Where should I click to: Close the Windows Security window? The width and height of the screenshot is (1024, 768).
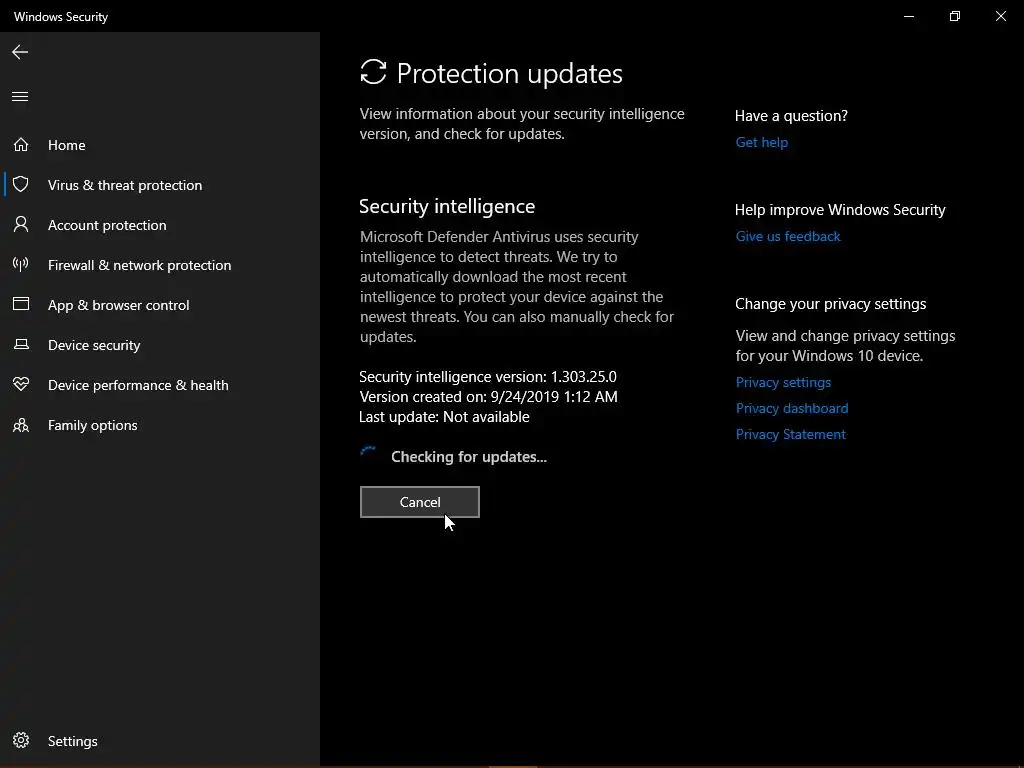(1000, 16)
